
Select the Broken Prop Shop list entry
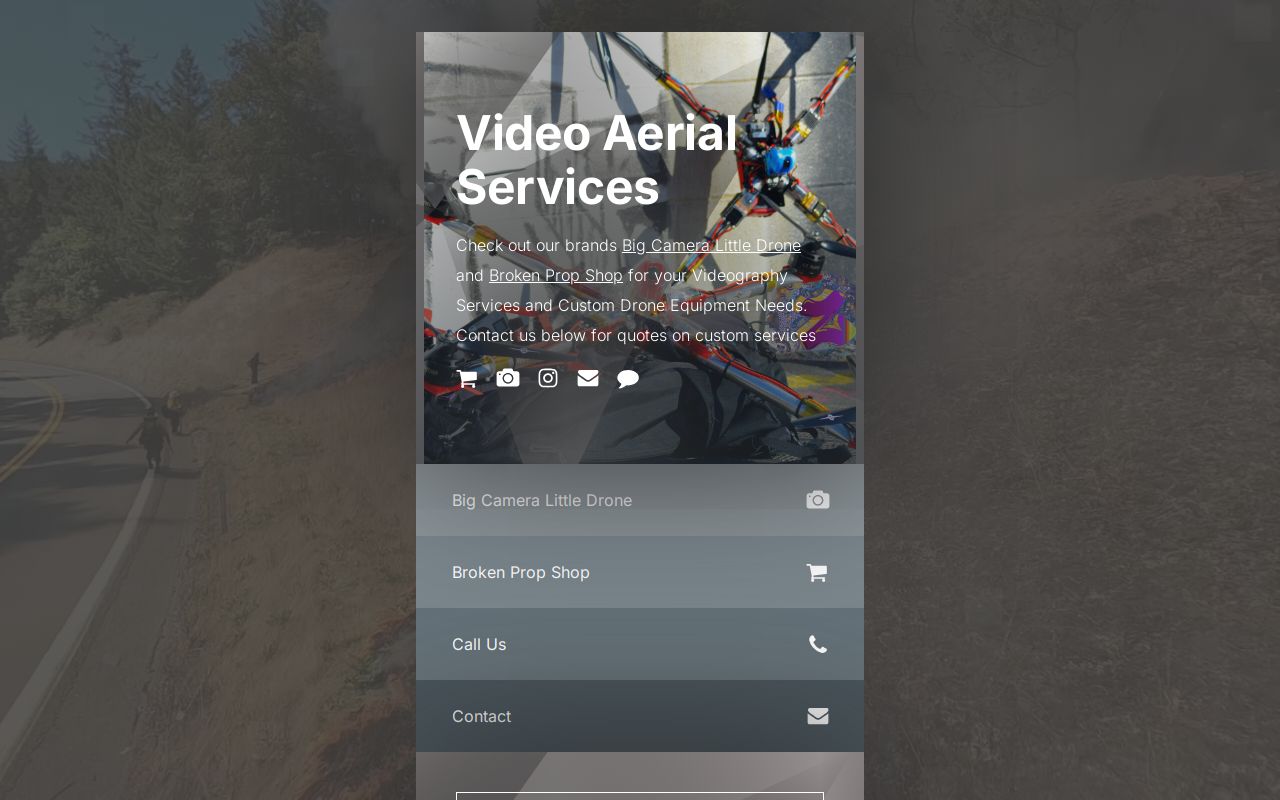coord(521,572)
